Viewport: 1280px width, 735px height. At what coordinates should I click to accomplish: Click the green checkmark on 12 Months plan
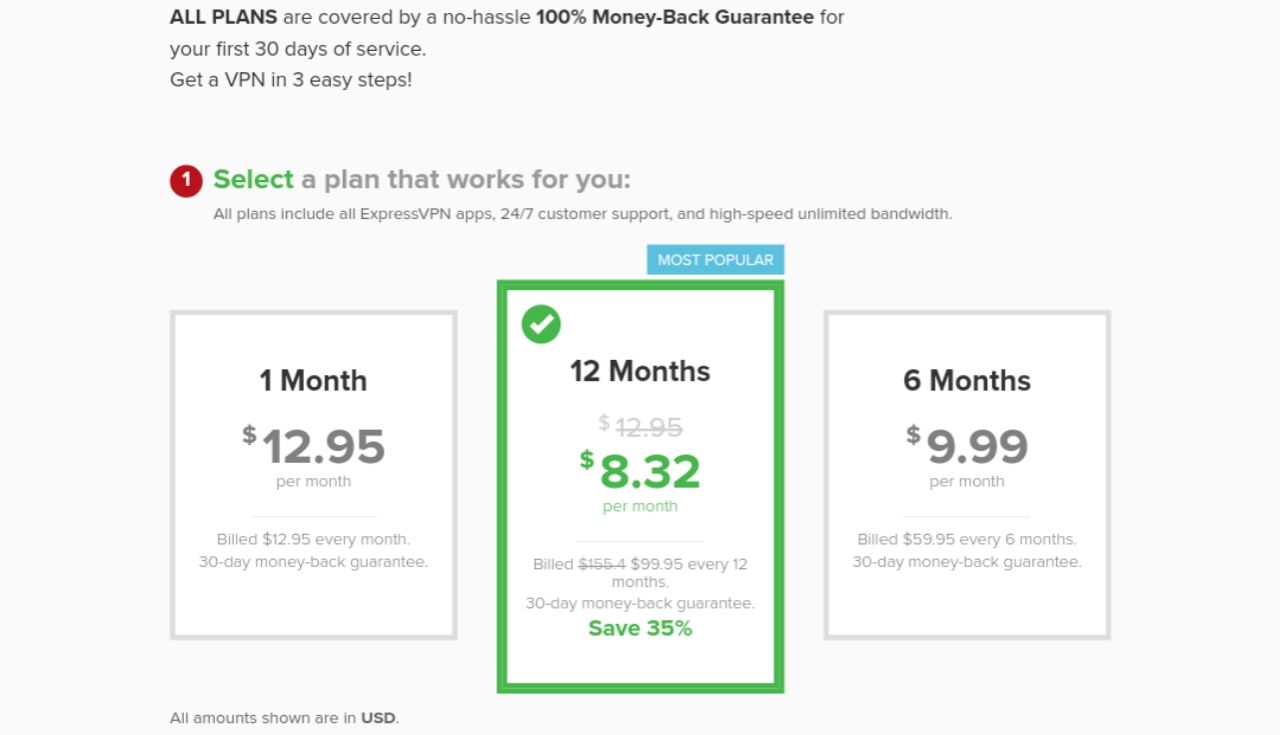point(541,323)
